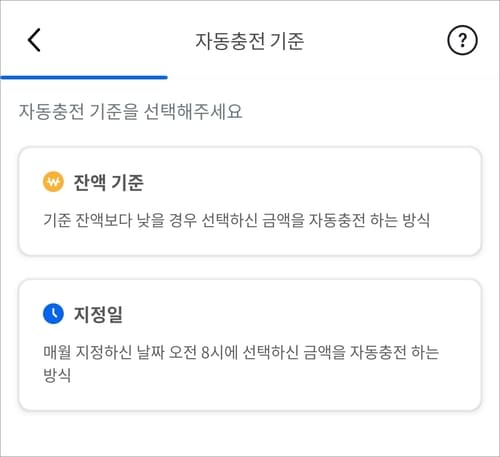500x457 pixels.
Task: Select the 지정일 option card
Action: pyautogui.click(x=250, y=345)
